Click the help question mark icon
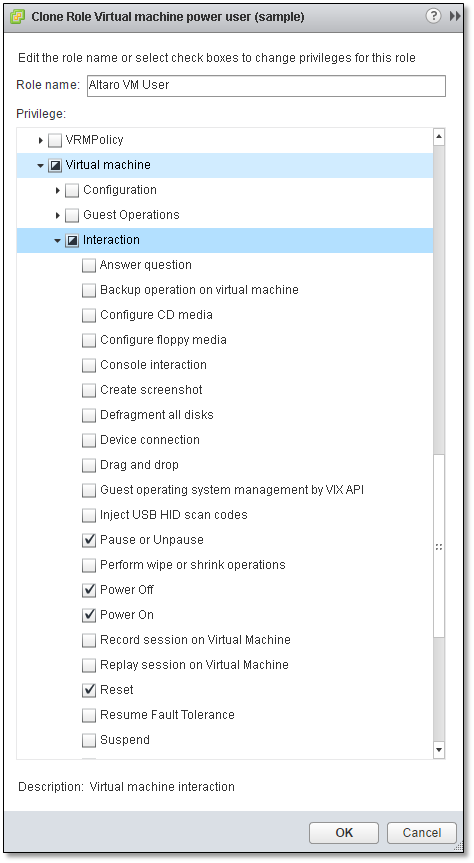The height and width of the screenshot is (863, 474). click(433, 16)
